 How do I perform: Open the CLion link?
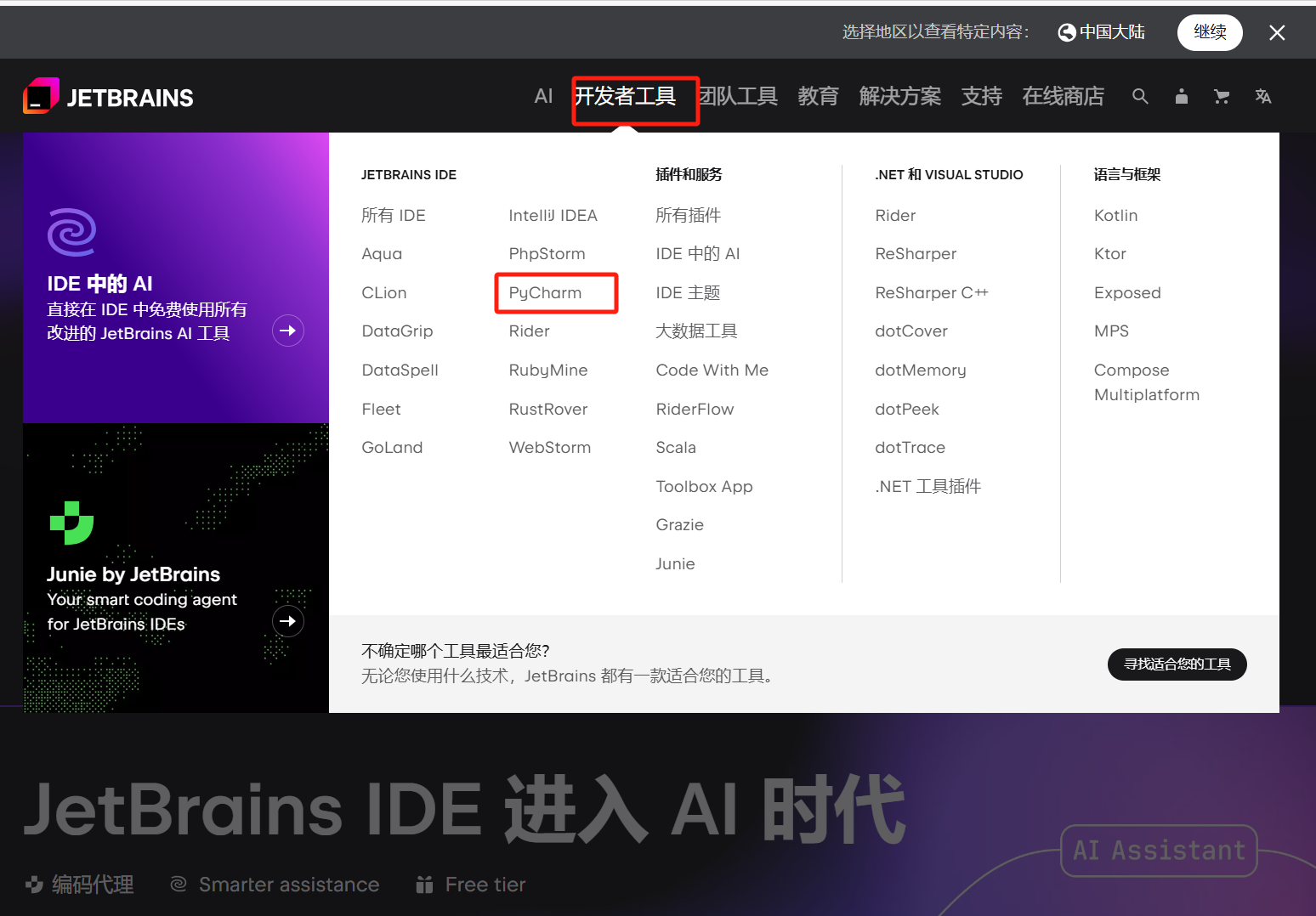384,292
